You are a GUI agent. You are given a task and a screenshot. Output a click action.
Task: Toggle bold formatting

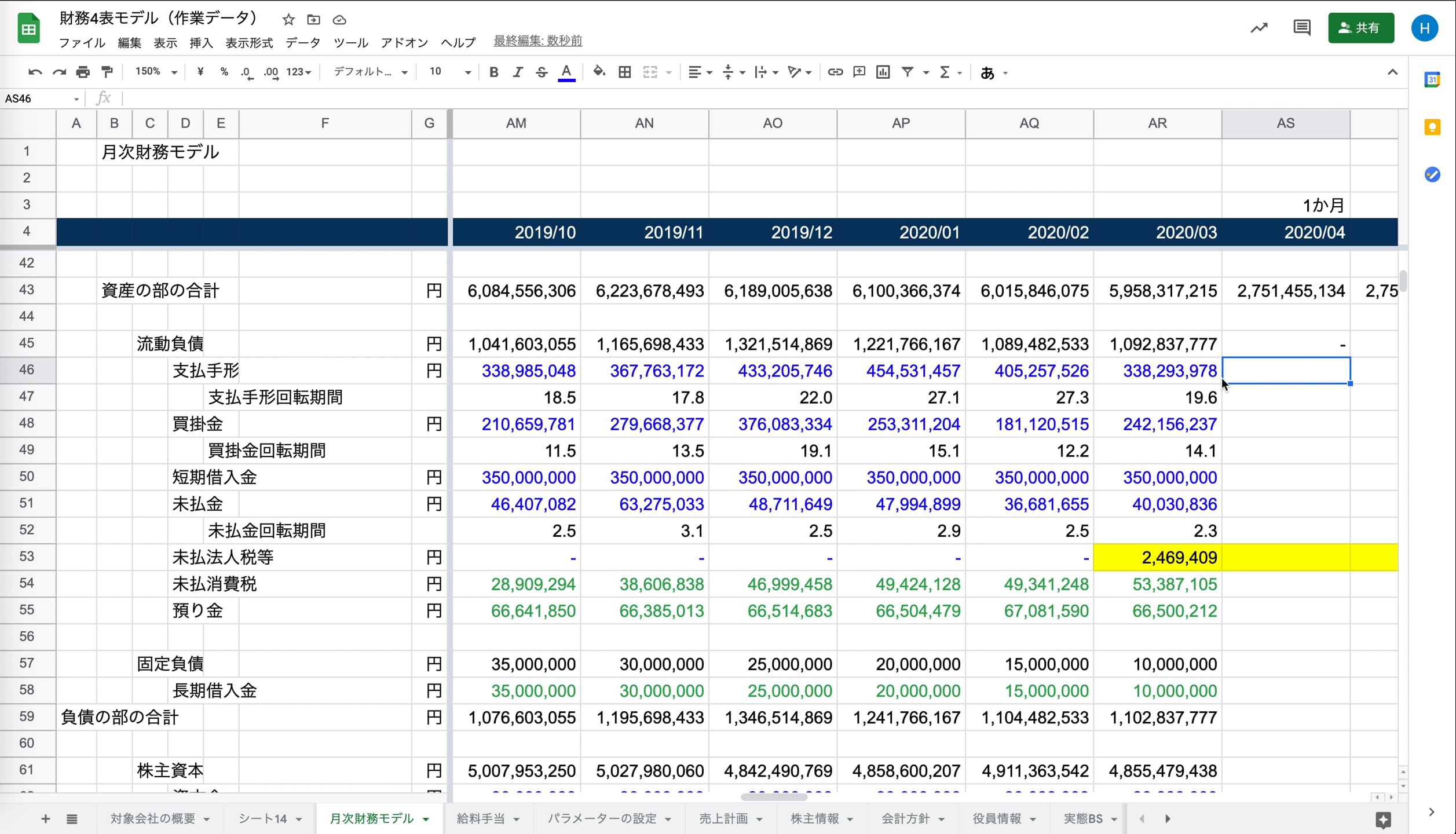493,72
